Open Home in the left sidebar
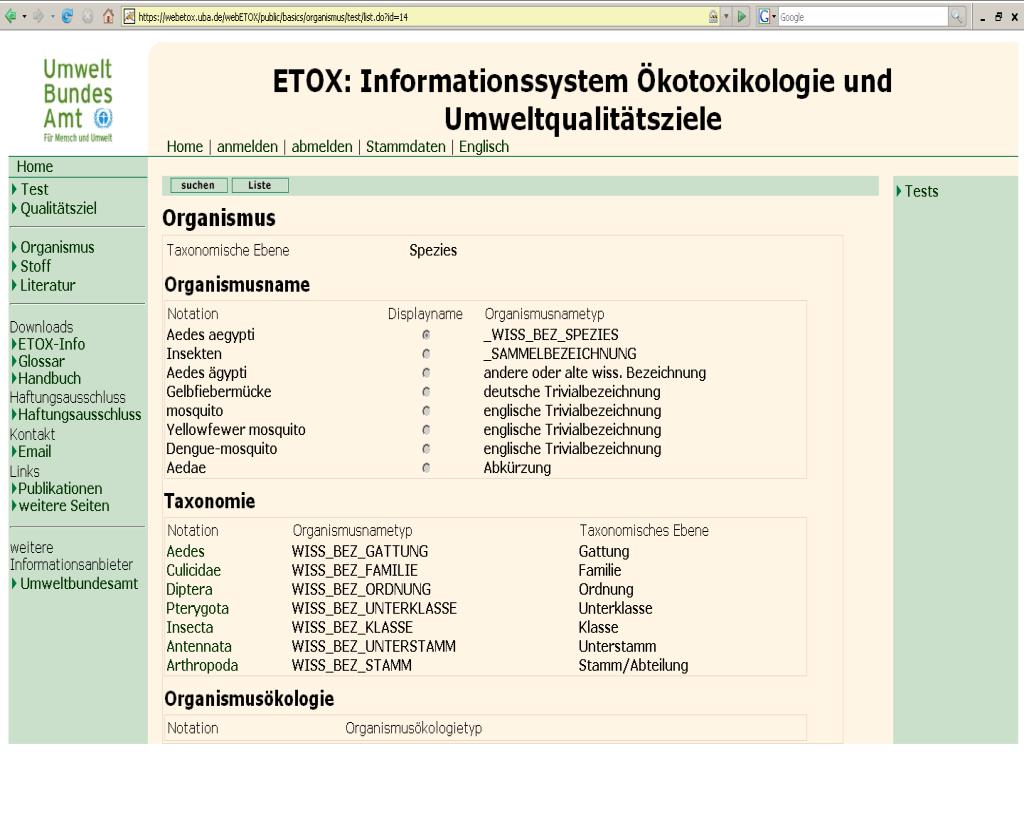 (35, 167)
